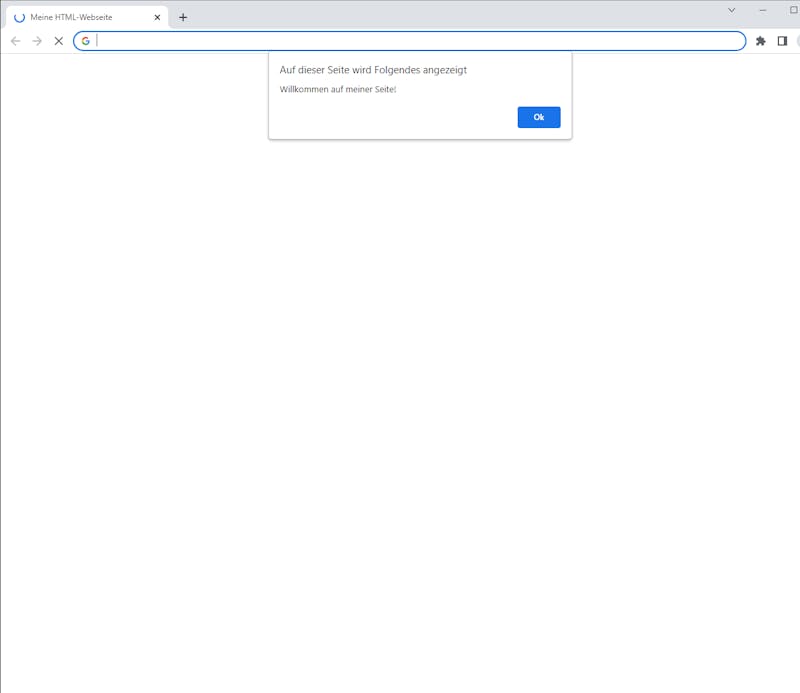Go forward using the right arrow icon
Image resolution: width=800 pixels, height=693 pixels.
point(37,41)
